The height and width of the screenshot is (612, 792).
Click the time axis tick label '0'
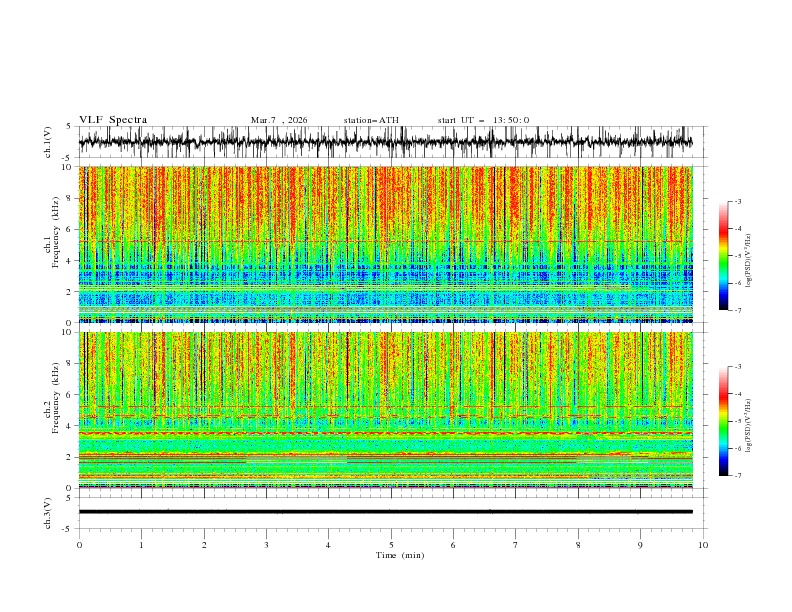coord(79,545)
